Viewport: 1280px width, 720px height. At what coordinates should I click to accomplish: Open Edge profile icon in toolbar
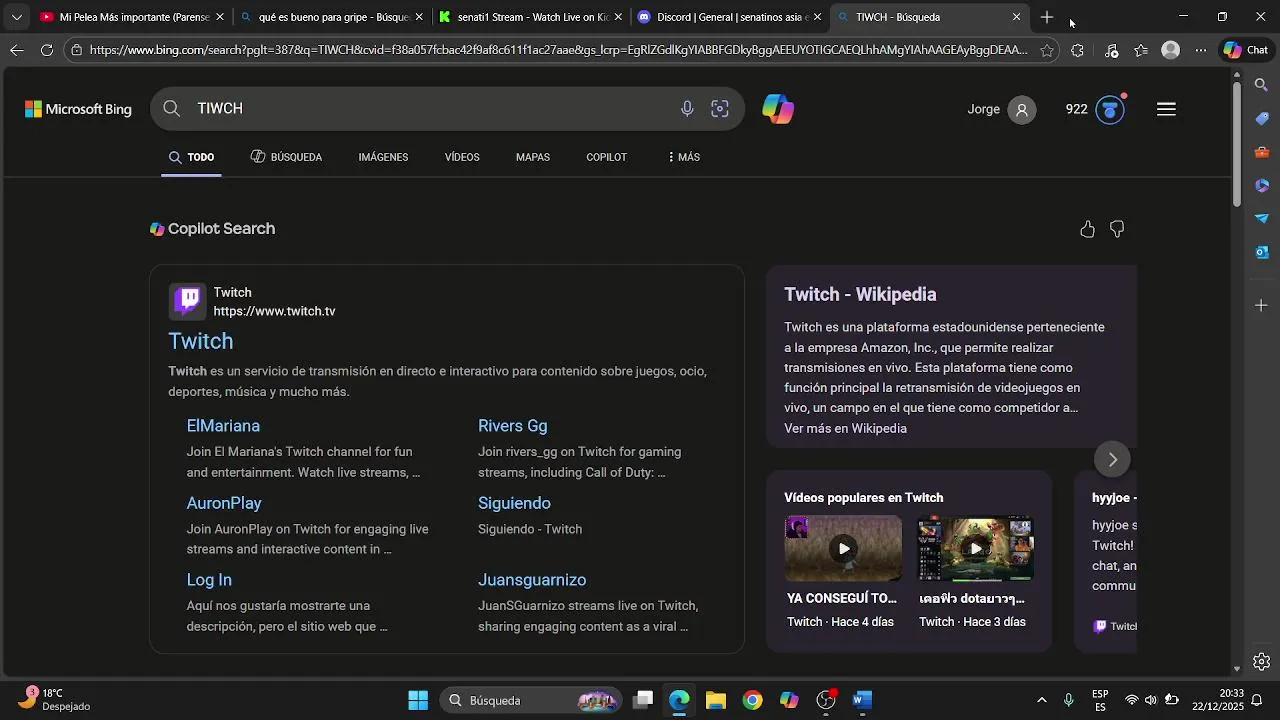point(1171,50)
